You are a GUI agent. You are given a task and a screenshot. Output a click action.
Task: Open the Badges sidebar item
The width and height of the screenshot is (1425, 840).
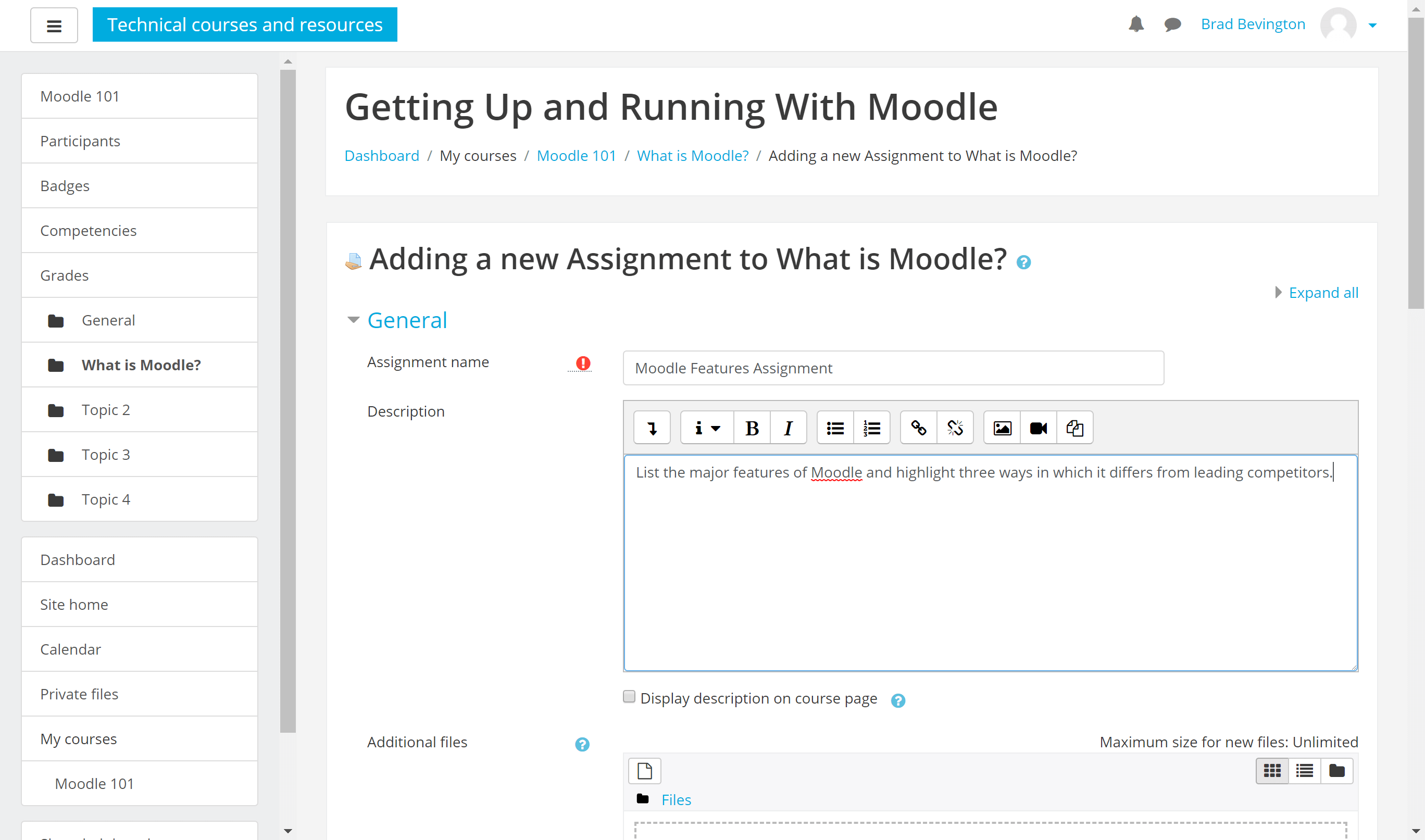pos(139,186)
